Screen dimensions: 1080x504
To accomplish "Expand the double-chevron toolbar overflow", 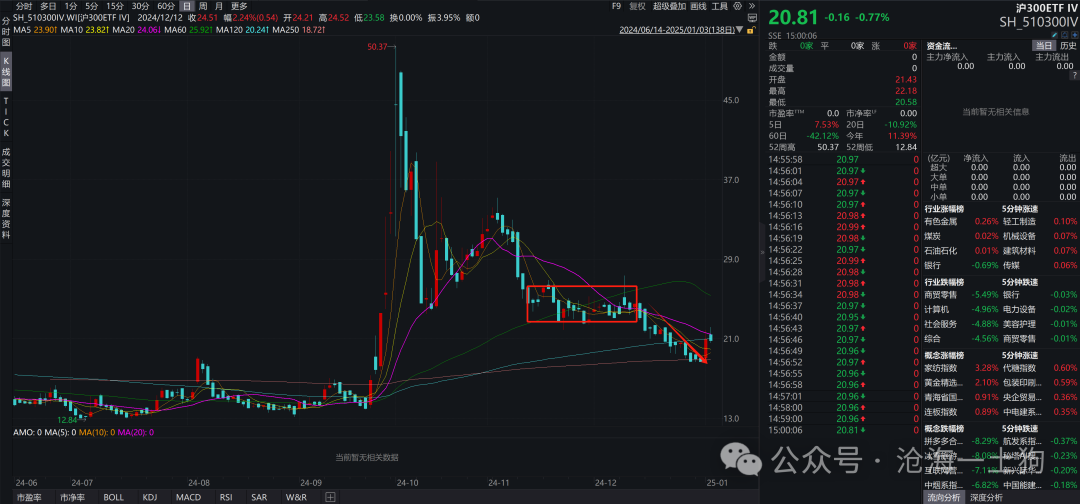I will pos(752,6).
